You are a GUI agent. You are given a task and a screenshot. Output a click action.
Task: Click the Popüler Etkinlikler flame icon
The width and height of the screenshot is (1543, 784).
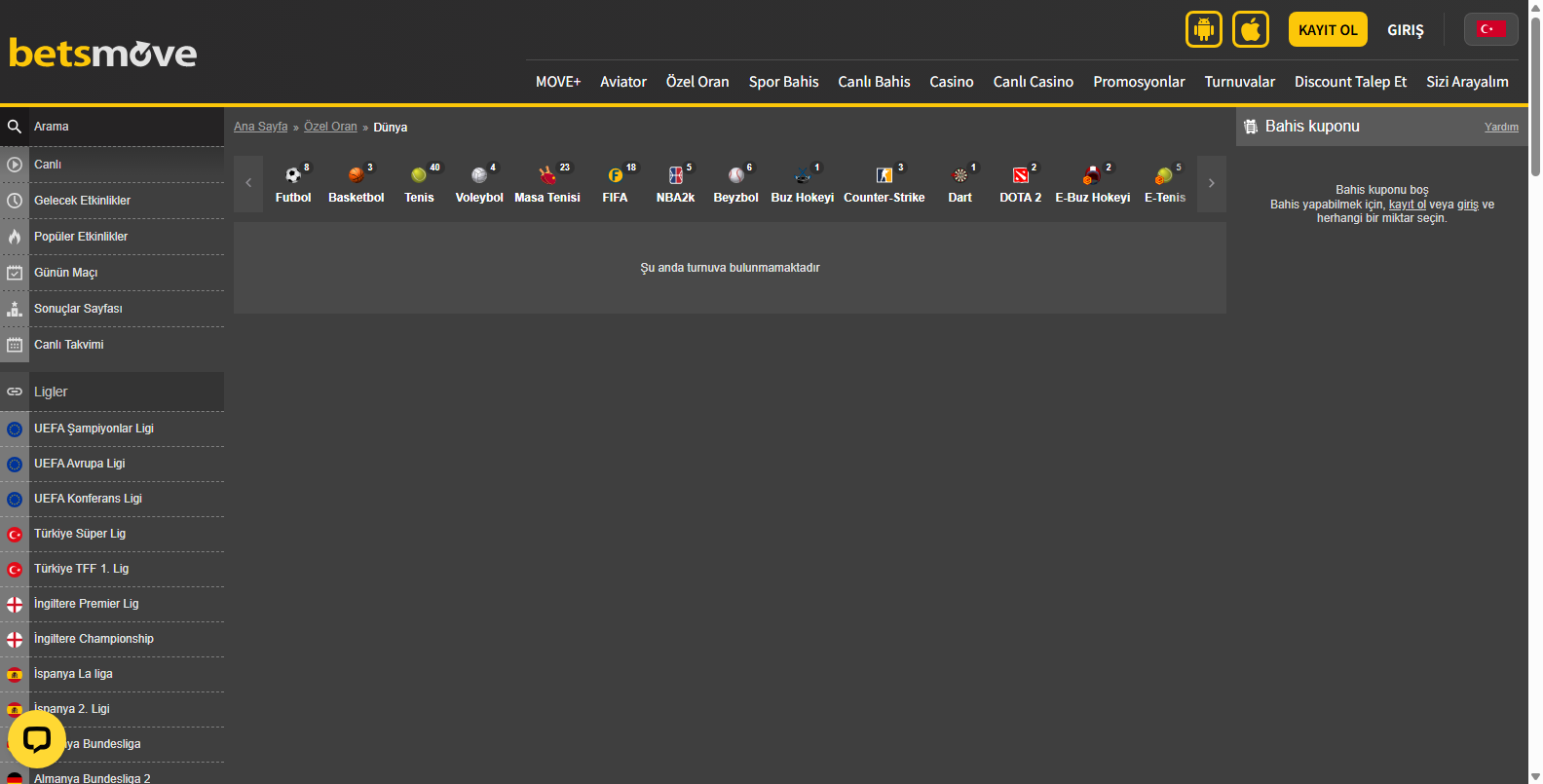point(15,237)
